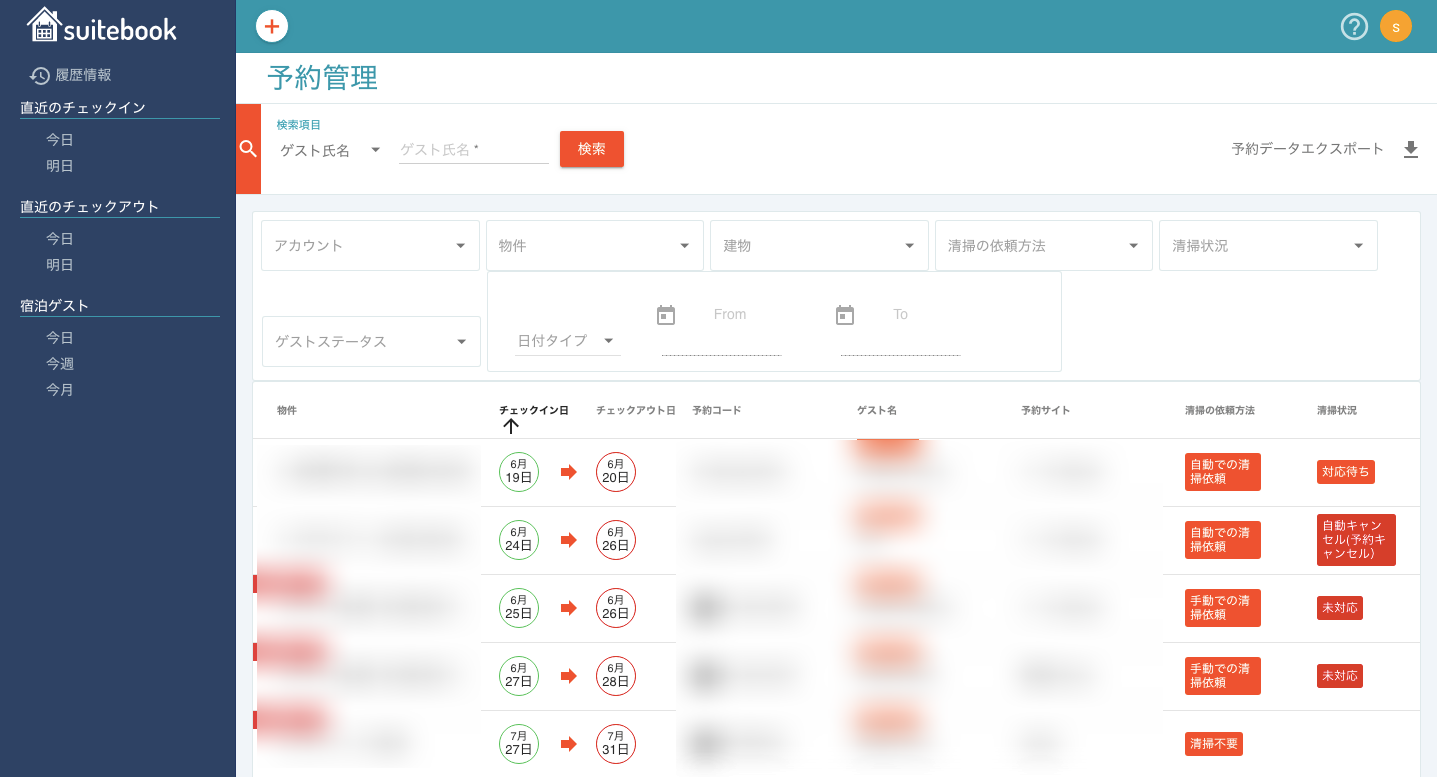The image size is (1437, 777).
Task: Click the 予約サイト column header
Action: click(1046, 411)
